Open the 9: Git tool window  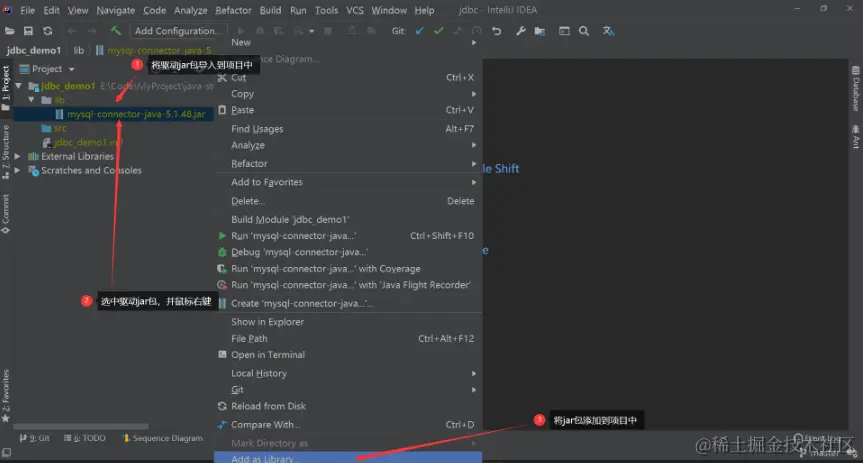coord(34,438)
